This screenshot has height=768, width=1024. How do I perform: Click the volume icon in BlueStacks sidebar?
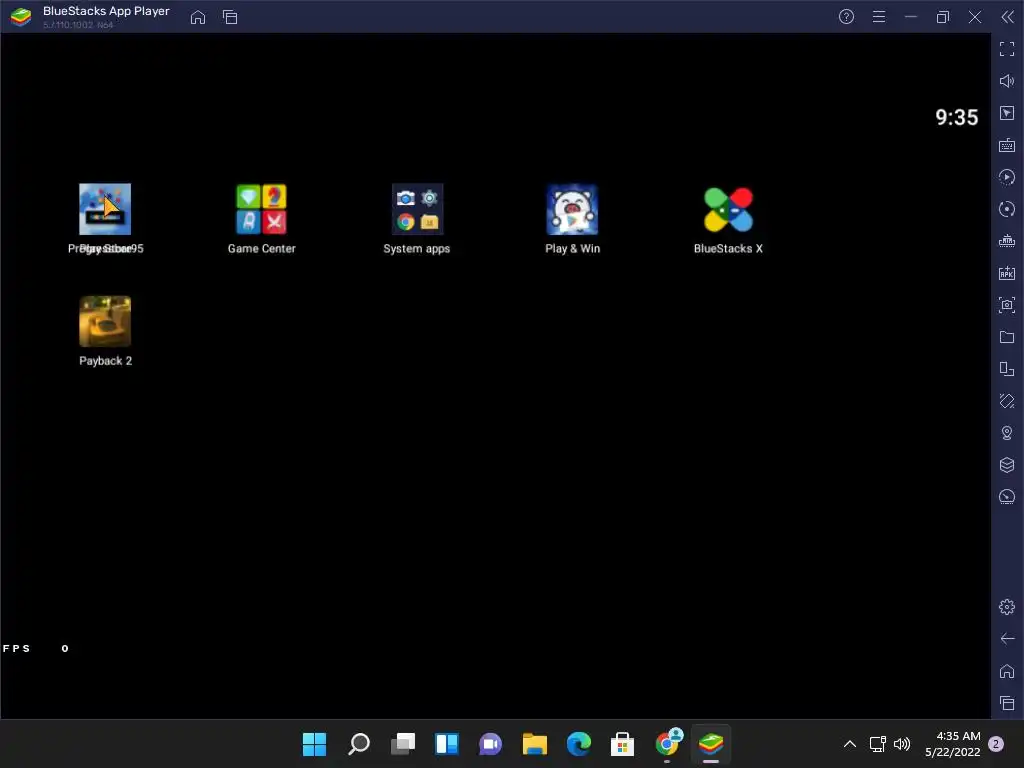[x=1007, y=81]
